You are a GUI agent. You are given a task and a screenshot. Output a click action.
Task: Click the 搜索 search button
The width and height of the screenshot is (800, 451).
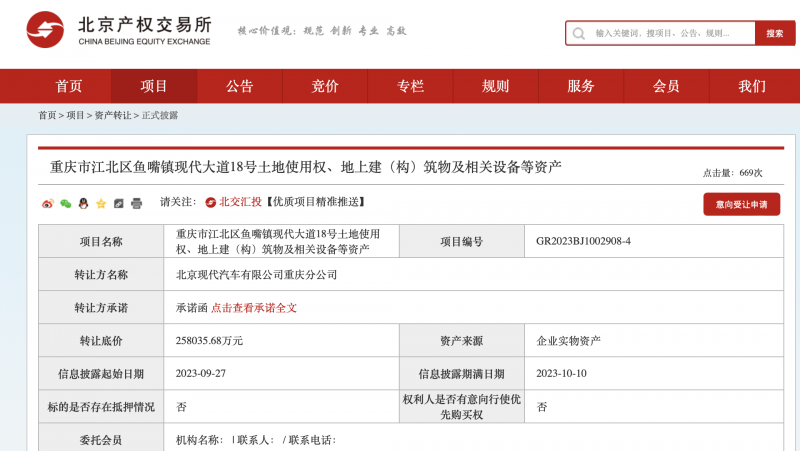pyautogui.click(x=774, y=33)
